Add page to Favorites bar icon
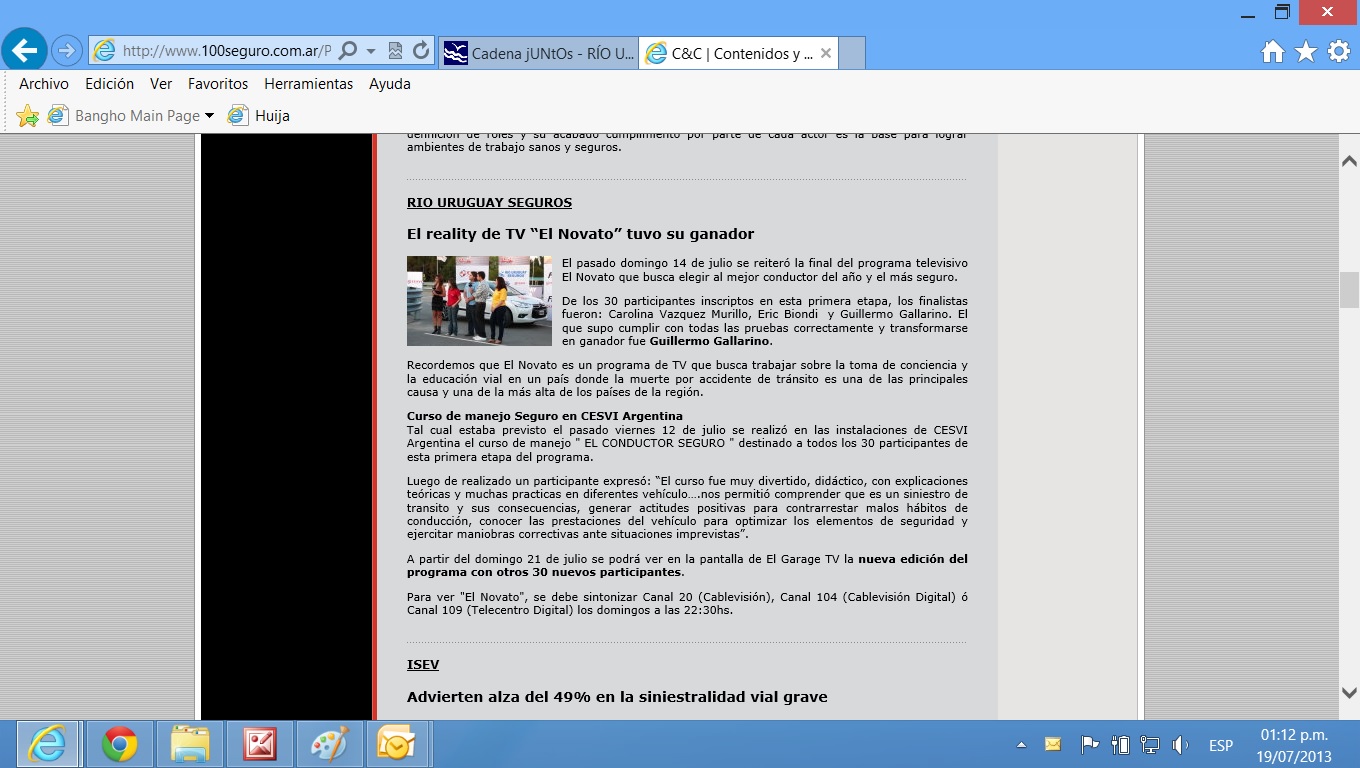1360x768 pixels. click(x=28, y=116)
